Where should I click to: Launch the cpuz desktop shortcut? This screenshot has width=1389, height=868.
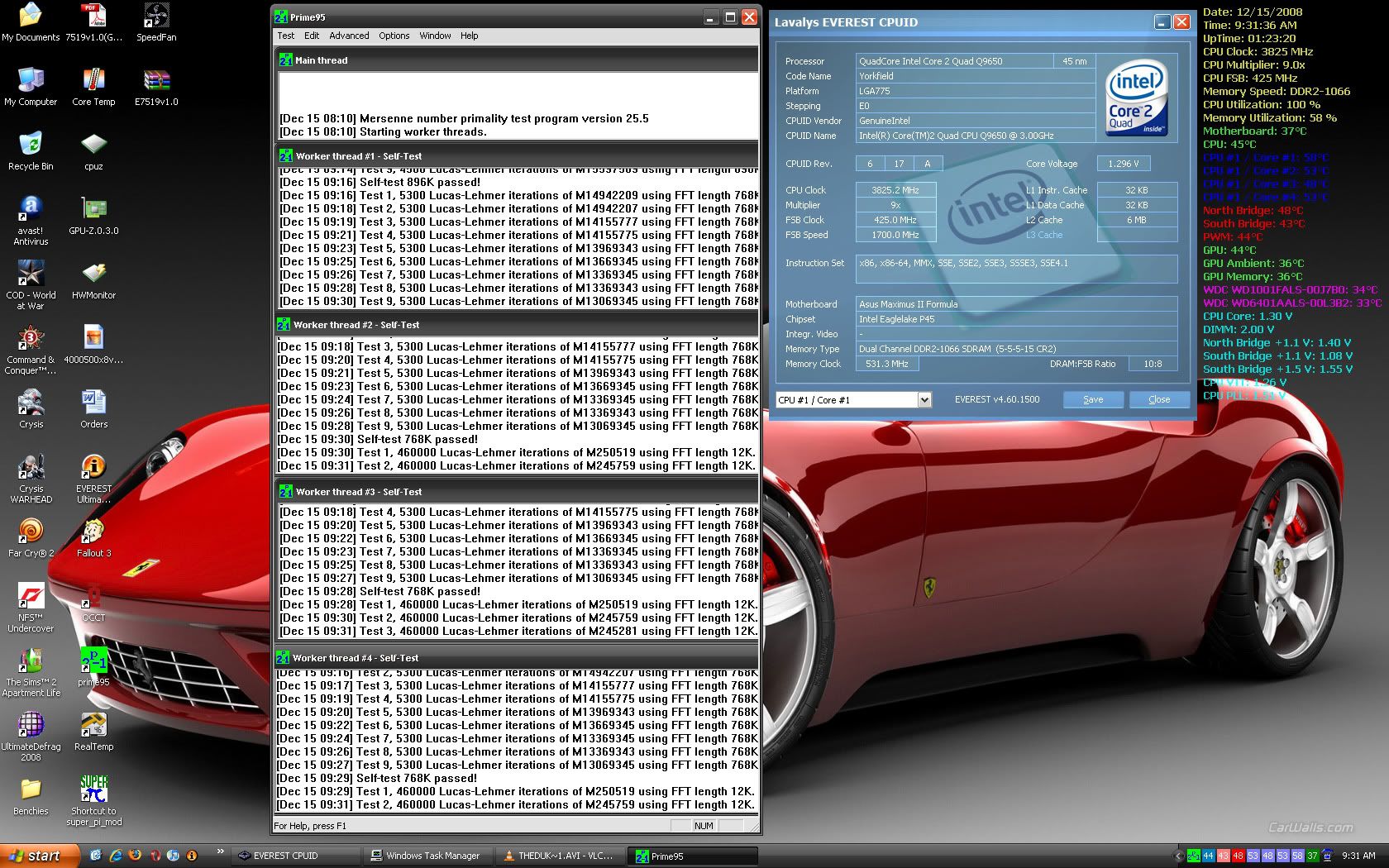tap(93, 151)
